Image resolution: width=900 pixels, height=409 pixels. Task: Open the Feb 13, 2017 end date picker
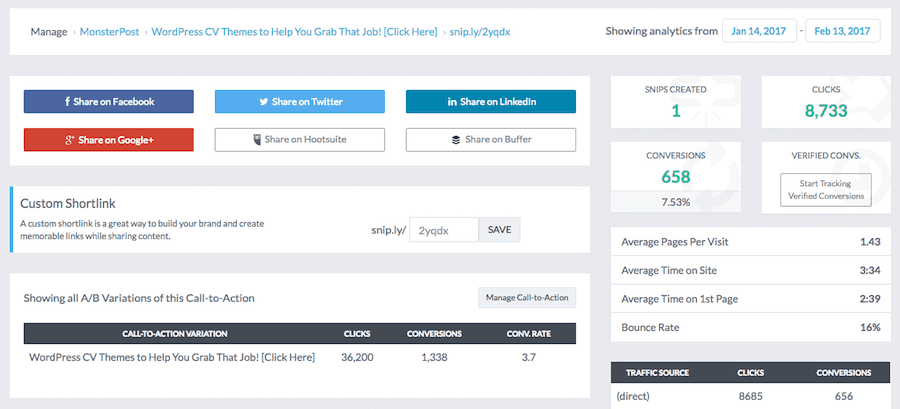click(x=841, y=31)
